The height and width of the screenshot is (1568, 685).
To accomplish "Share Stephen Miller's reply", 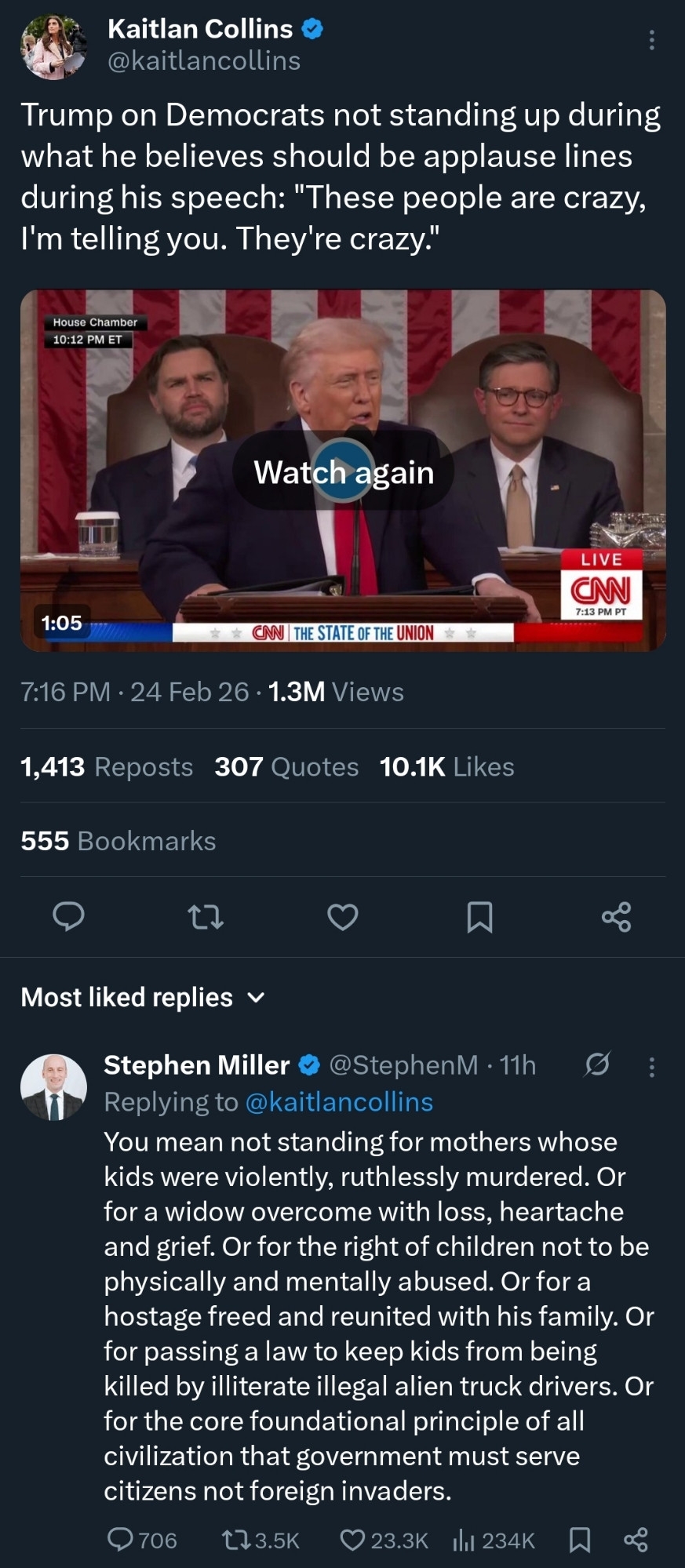I will click(x=636, y=1540).
